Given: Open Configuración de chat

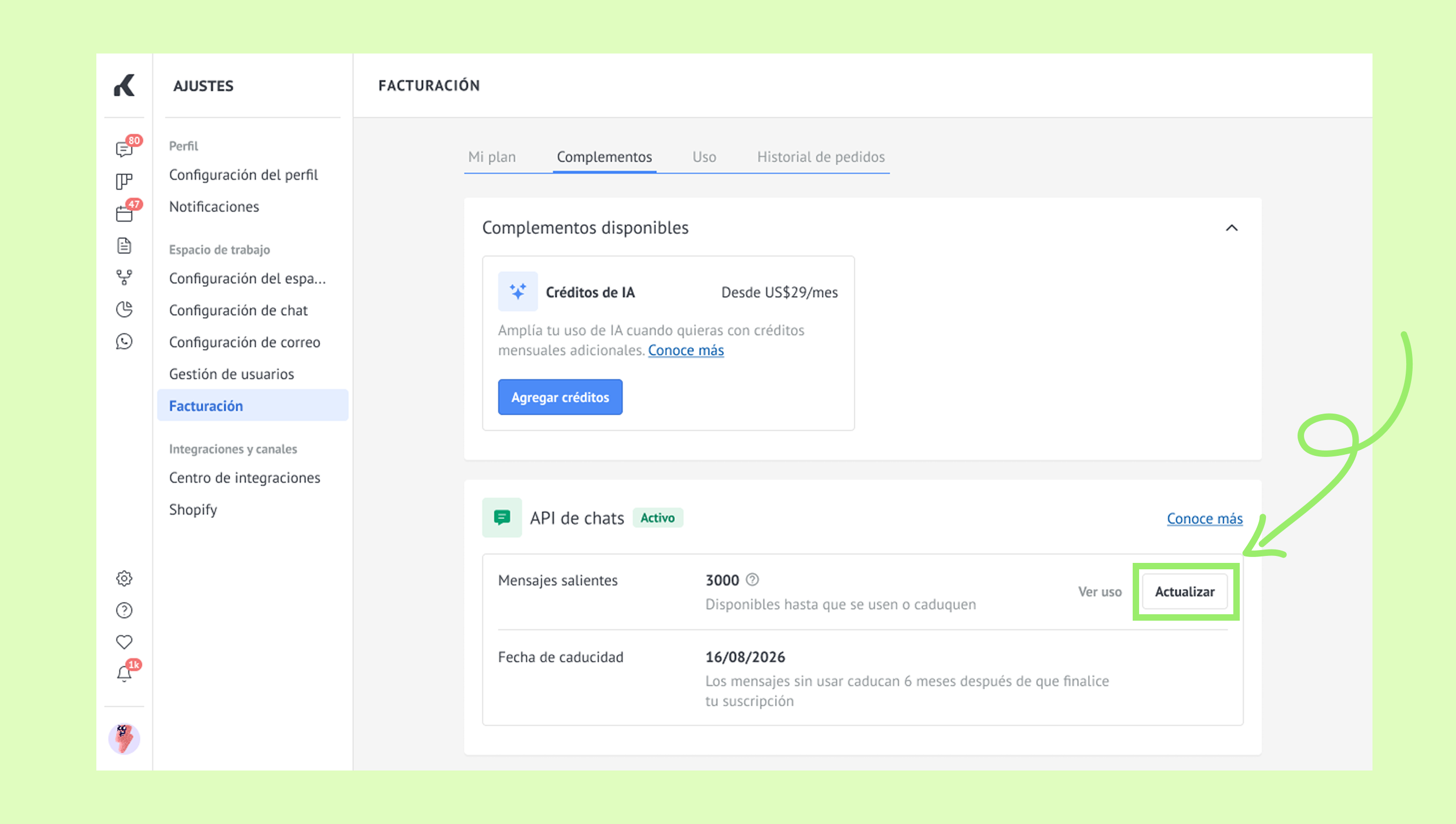Looking at the screenshot, I should (238, 310).
